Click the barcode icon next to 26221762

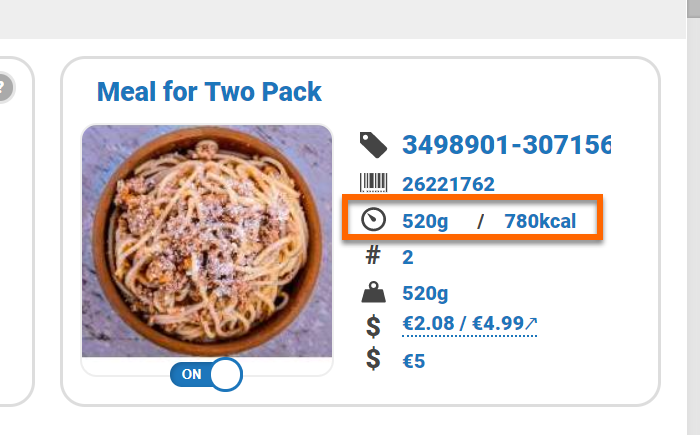(x=373, y=184)
